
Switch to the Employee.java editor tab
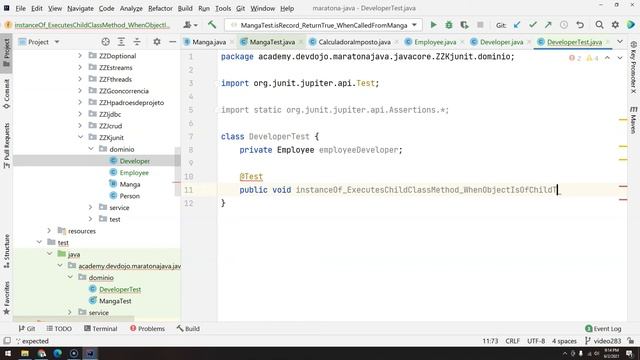point(435,42)
